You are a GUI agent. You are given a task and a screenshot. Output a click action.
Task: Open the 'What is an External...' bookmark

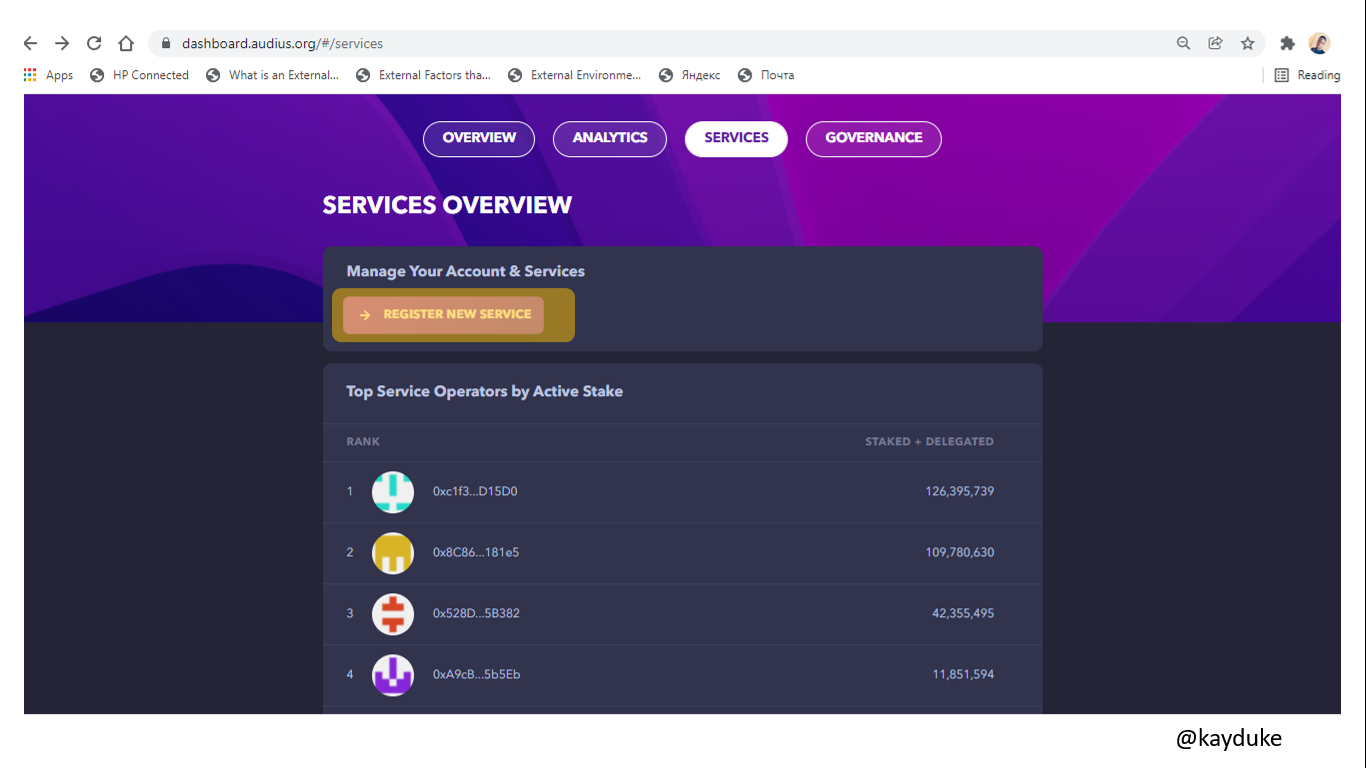273,75
